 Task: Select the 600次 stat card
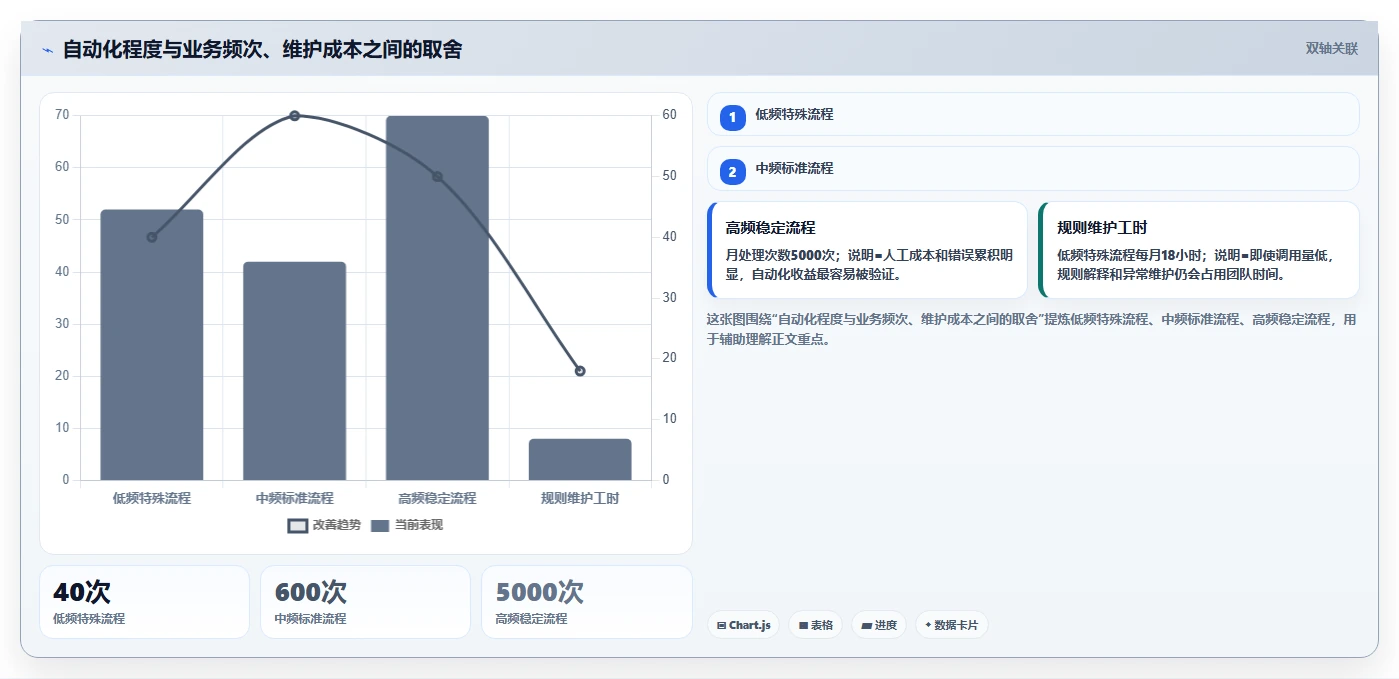pos(365,602)
